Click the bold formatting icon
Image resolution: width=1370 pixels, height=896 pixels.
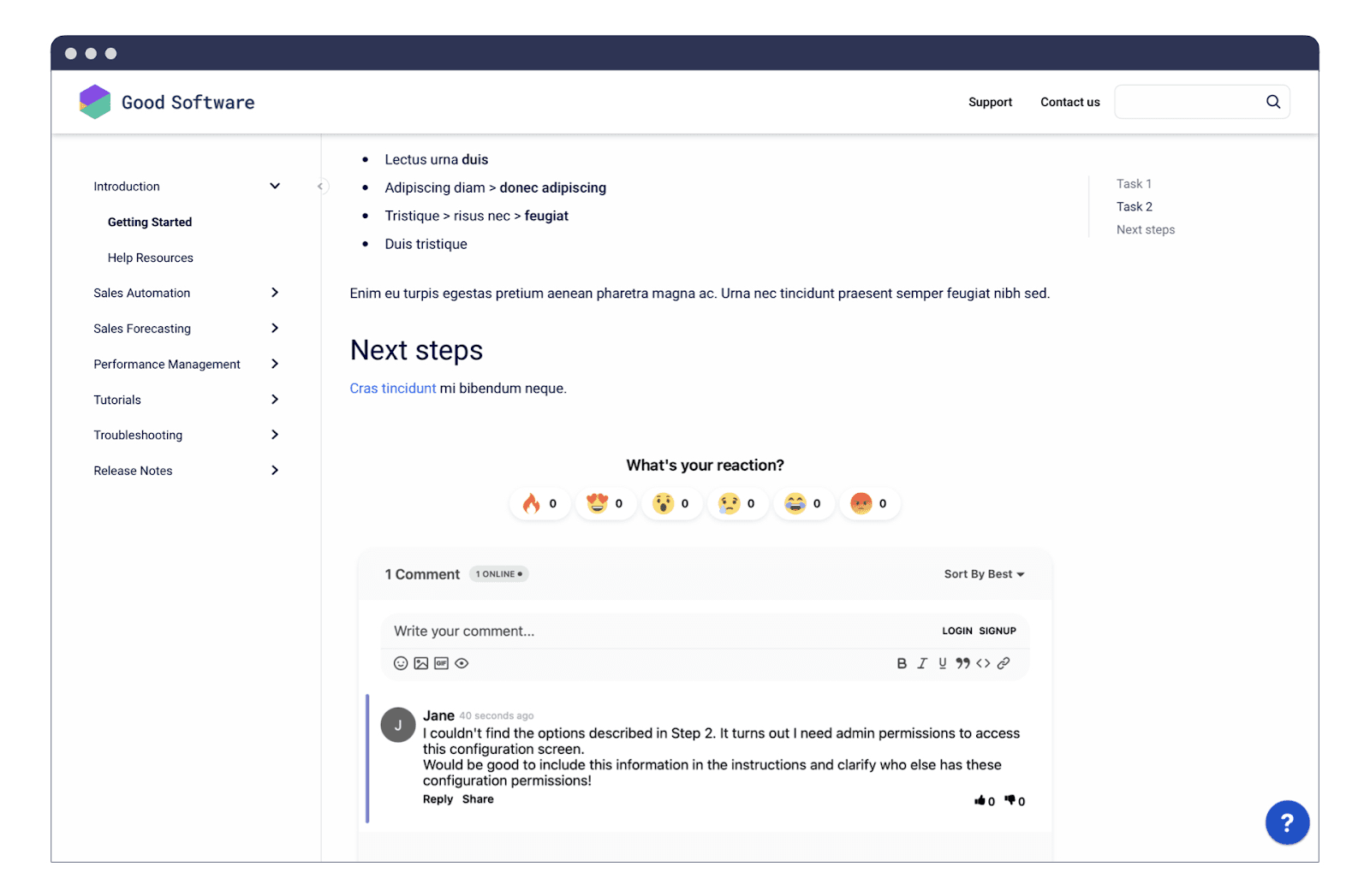902,663
